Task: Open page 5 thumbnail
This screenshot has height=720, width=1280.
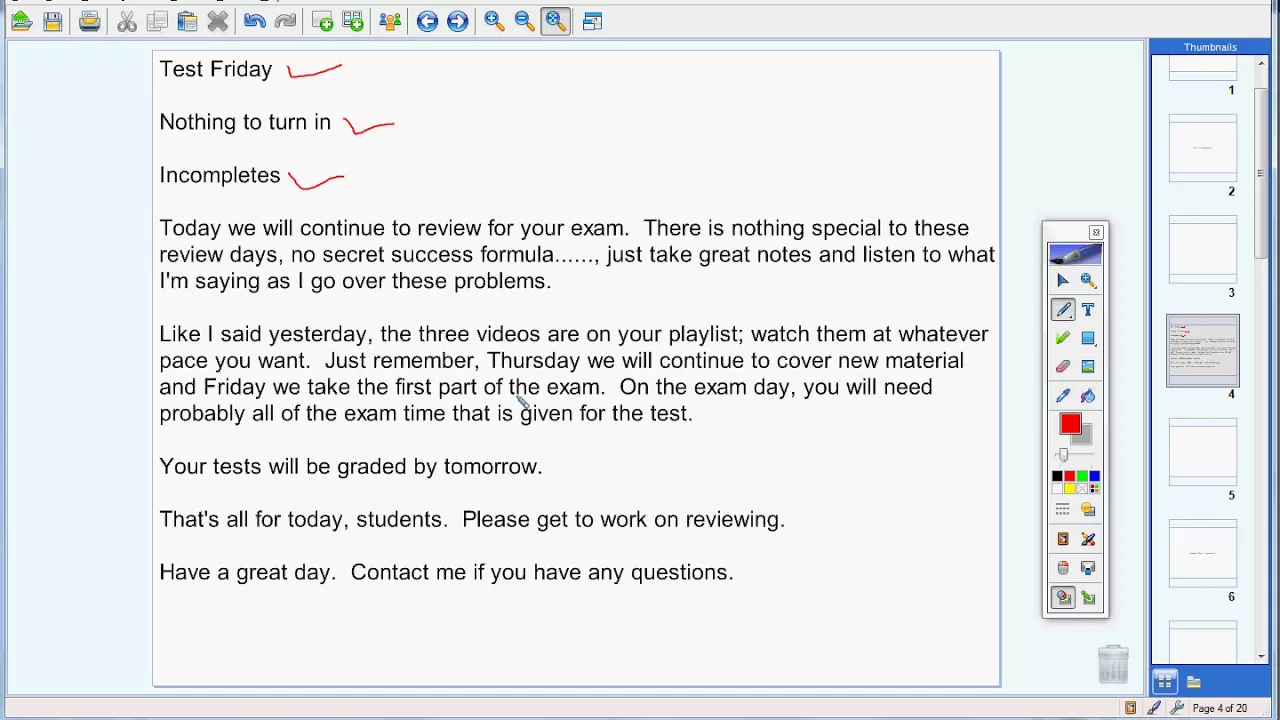Action: tap(1203, 452)
